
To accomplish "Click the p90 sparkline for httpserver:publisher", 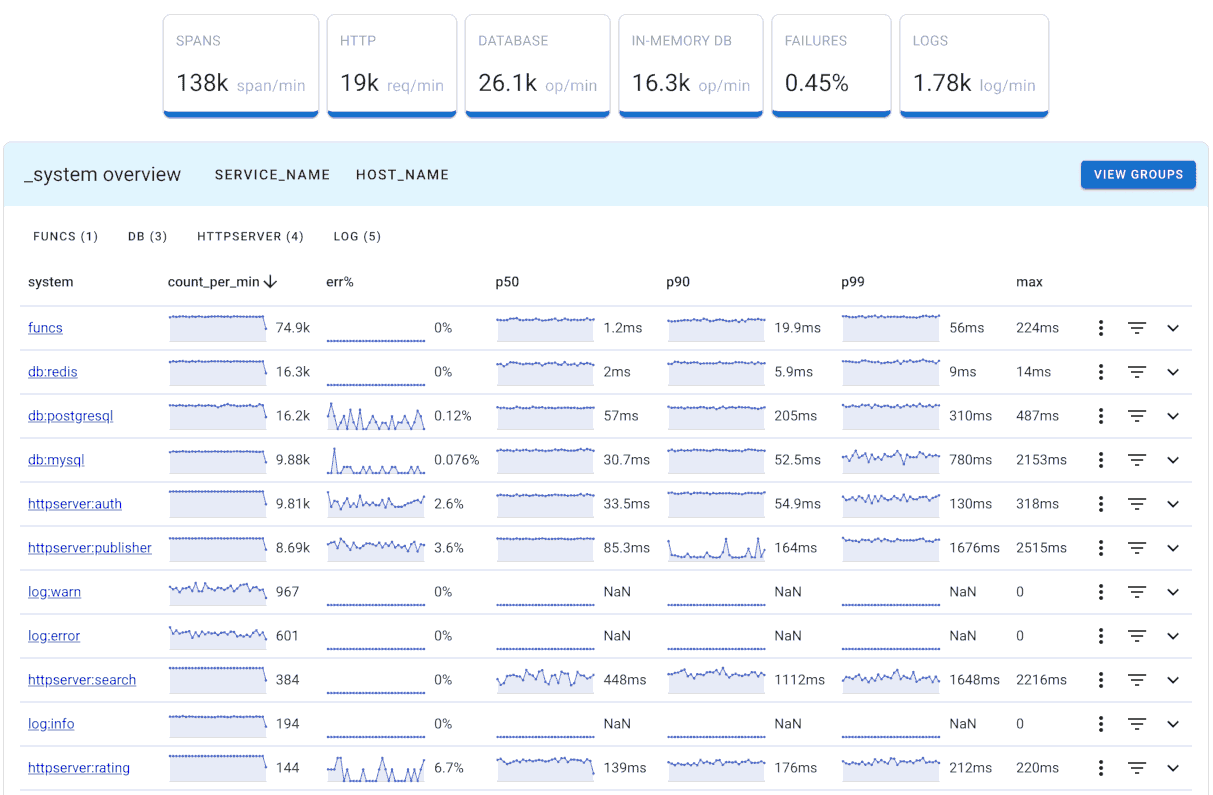I will (x=716, y=547).
